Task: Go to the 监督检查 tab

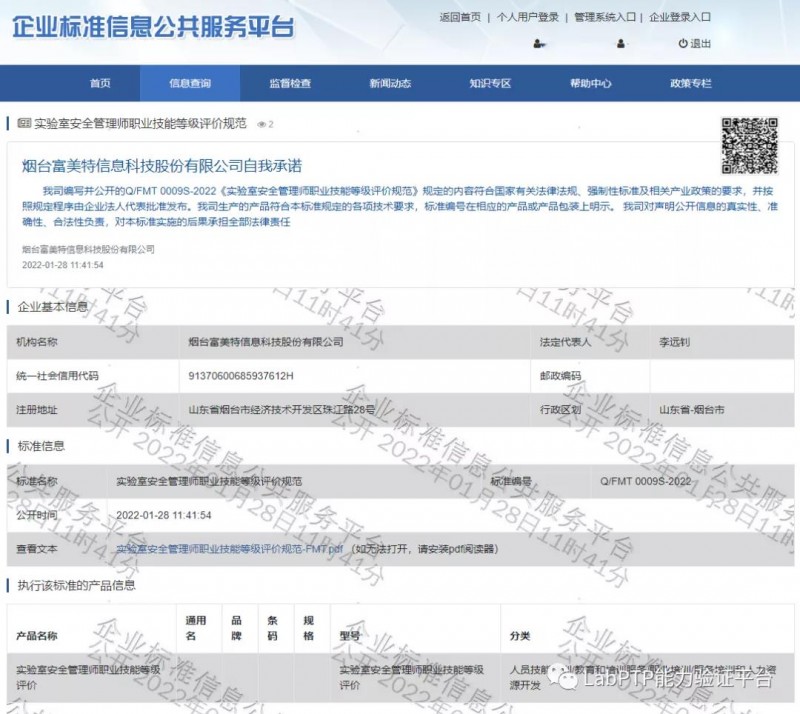Action: click(290, 83)
